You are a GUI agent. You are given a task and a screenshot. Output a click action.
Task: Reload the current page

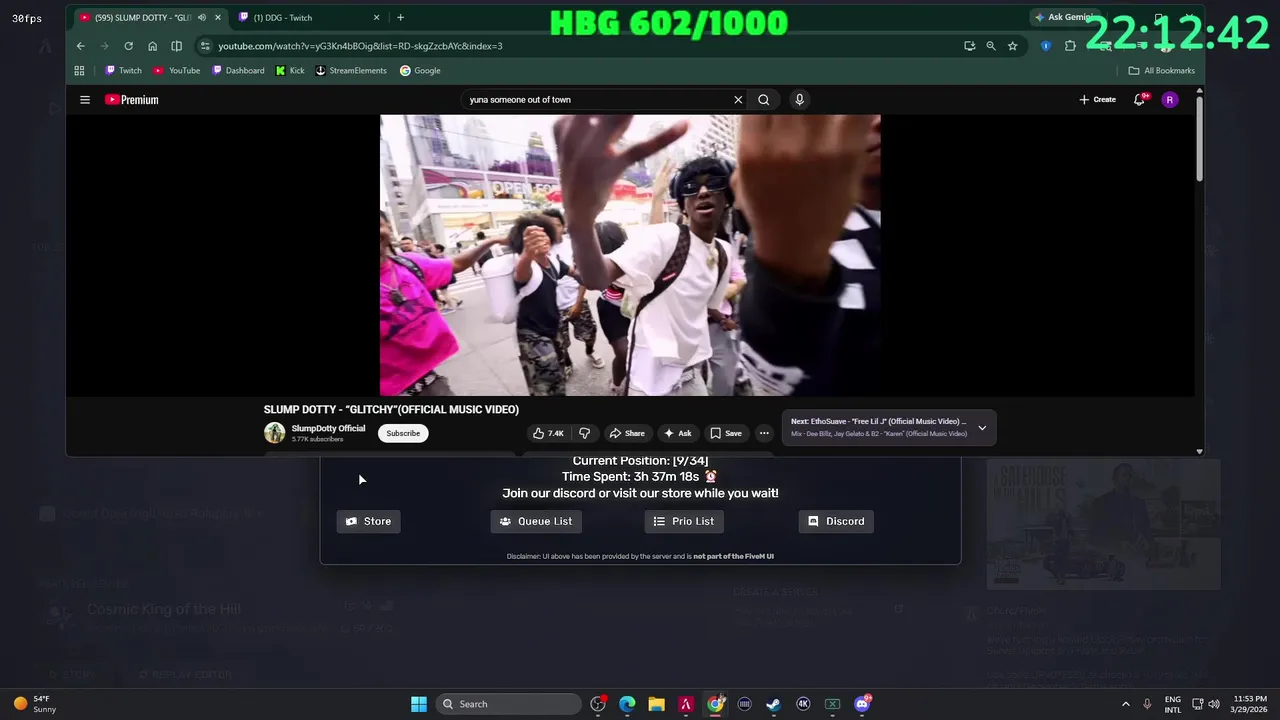[128, 46]
